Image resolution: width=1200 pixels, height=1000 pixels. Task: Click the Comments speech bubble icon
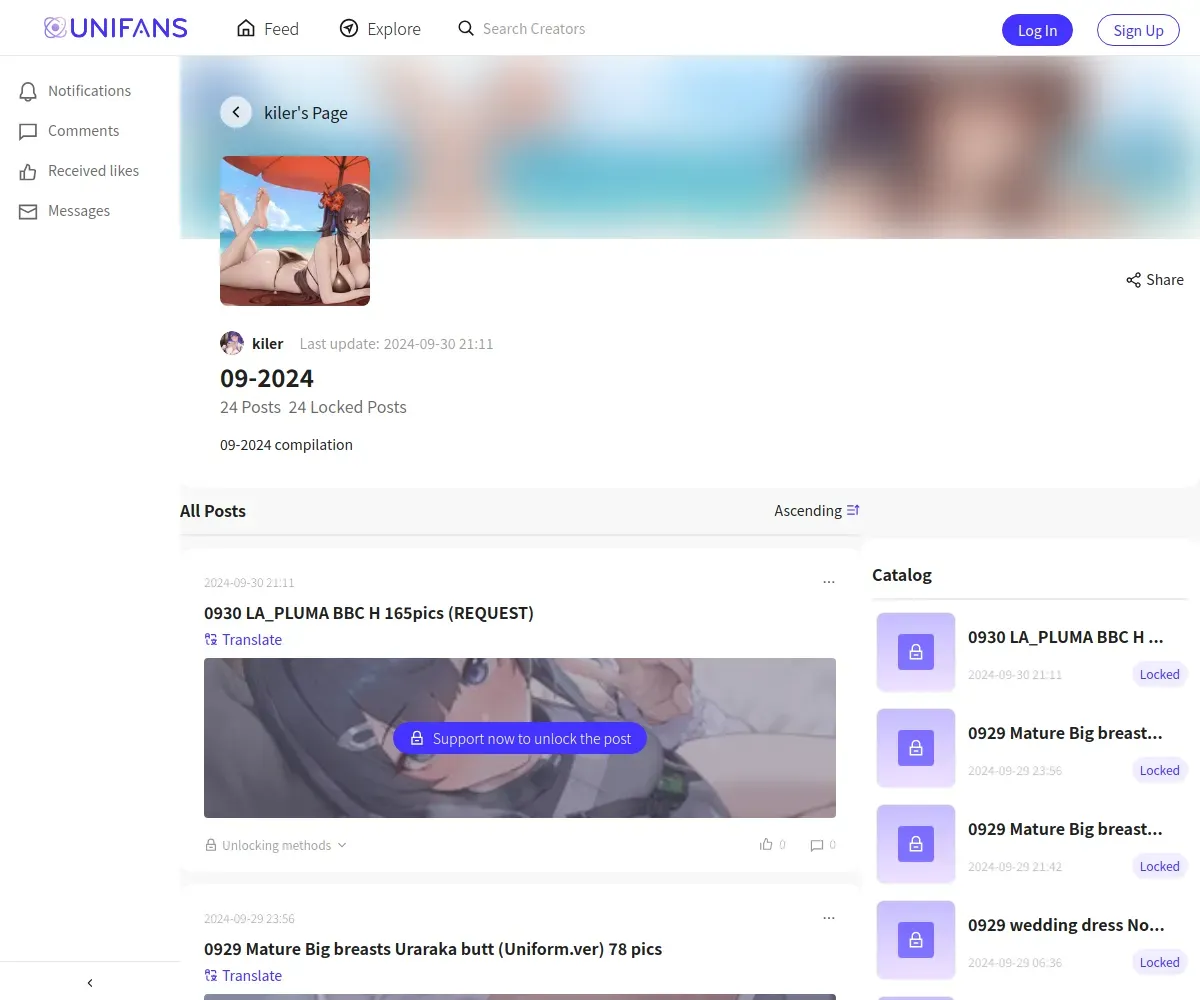pyautogui.click(x=28, y=132)
